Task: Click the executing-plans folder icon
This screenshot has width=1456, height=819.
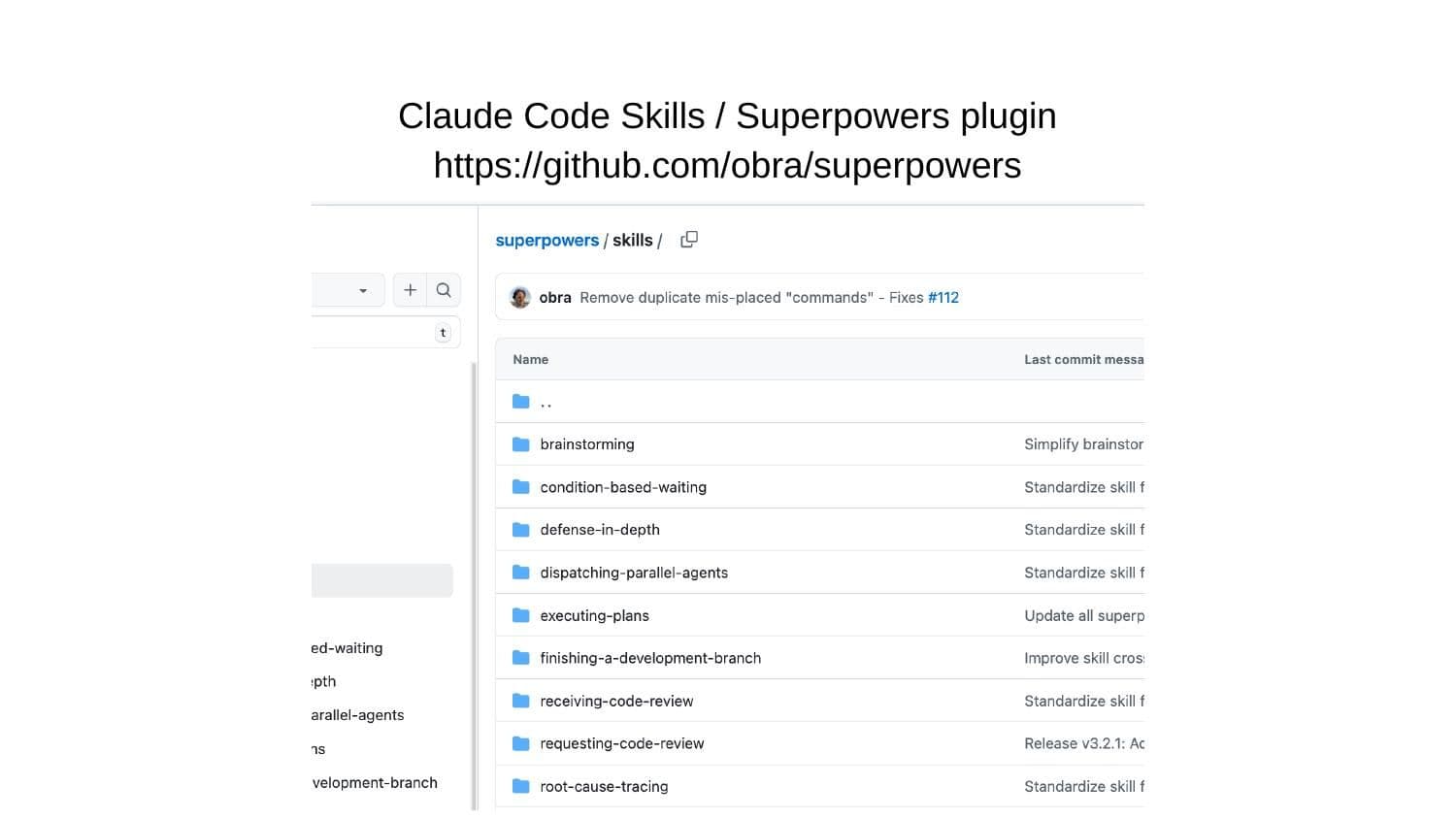Action: coord(521,615)
